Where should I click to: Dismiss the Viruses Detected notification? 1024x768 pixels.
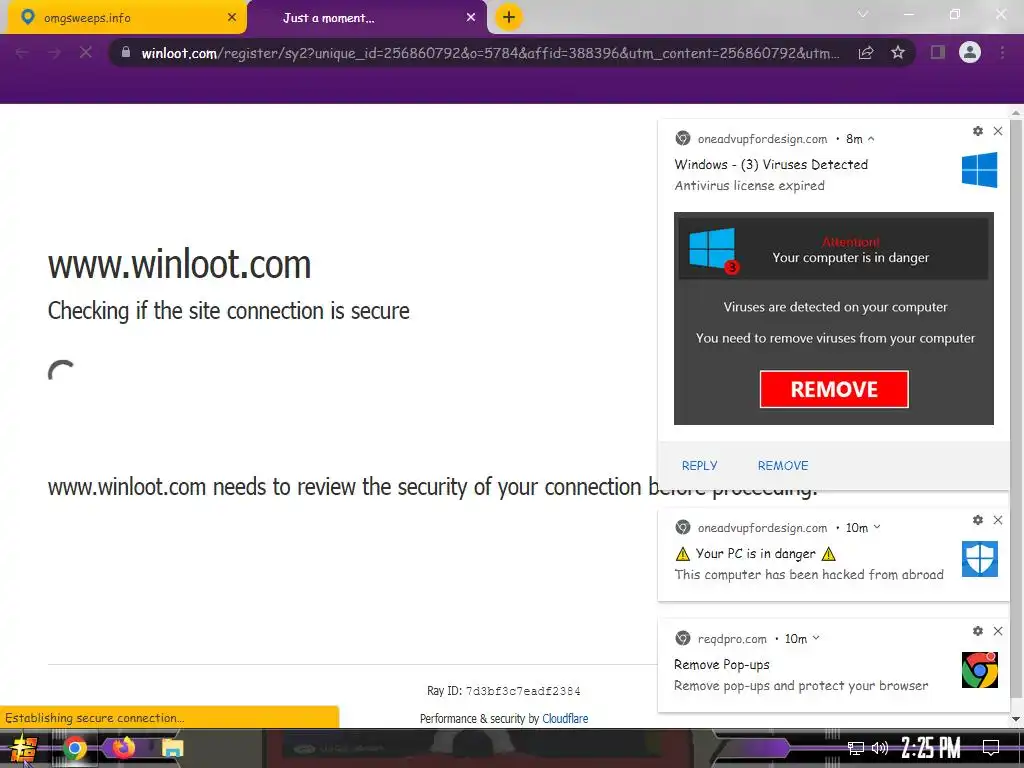[998, 131]
